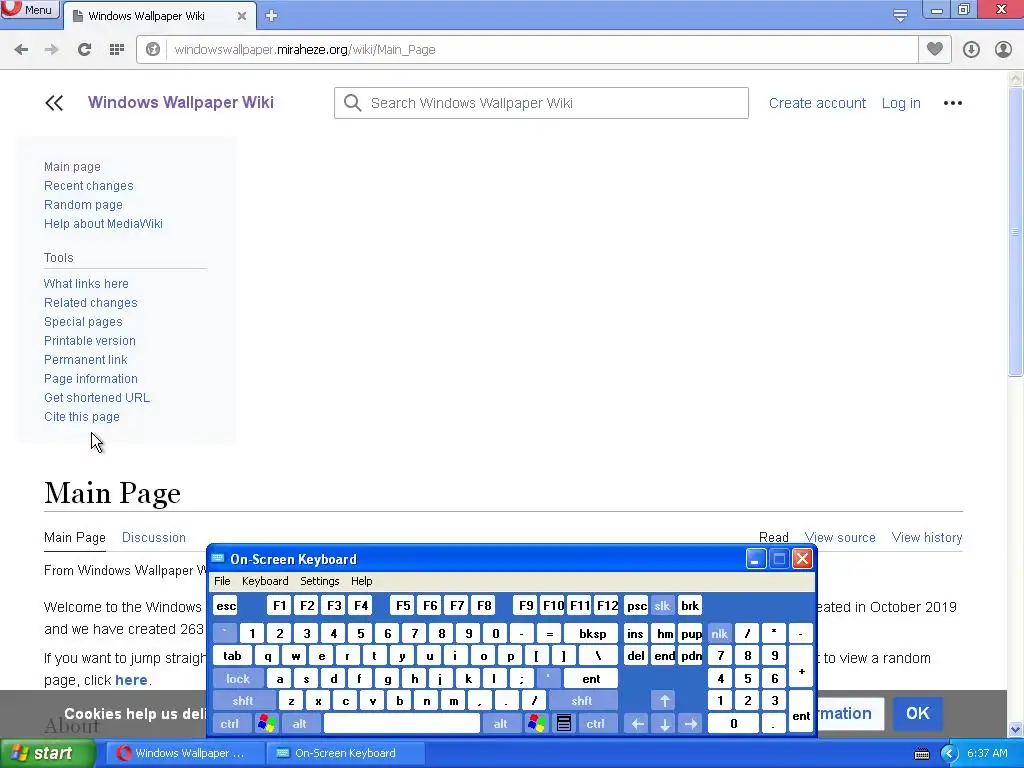
Task: Open What links here tool
Action: [x=86, y=283]
